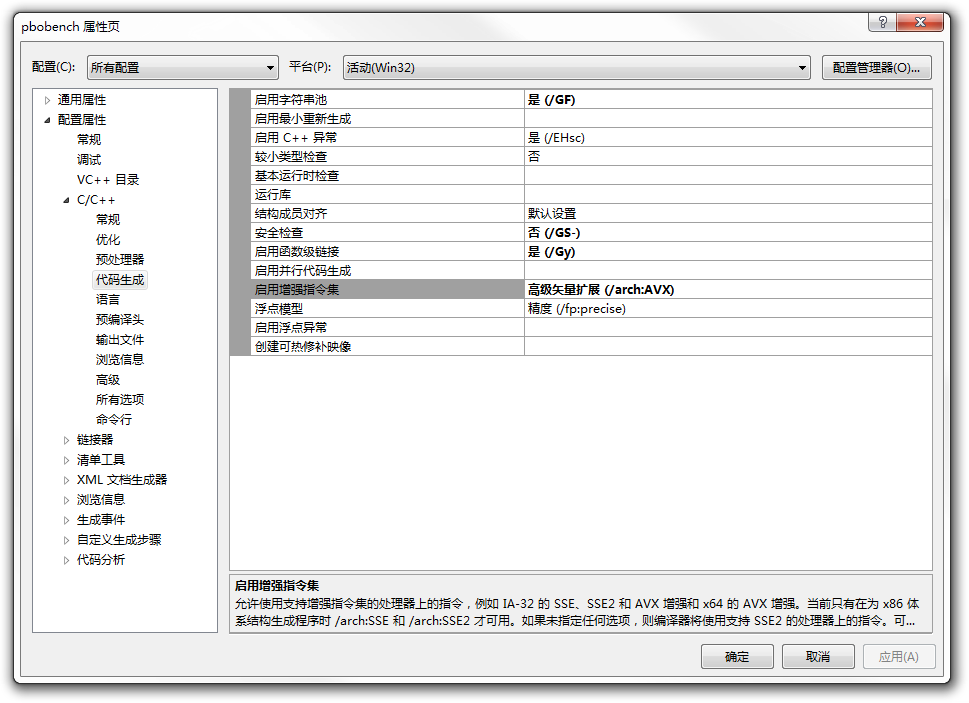The width and height of the screenshot is (969, 703).
Task: Select 优化 under C/C++
Action: click(108, 240)
